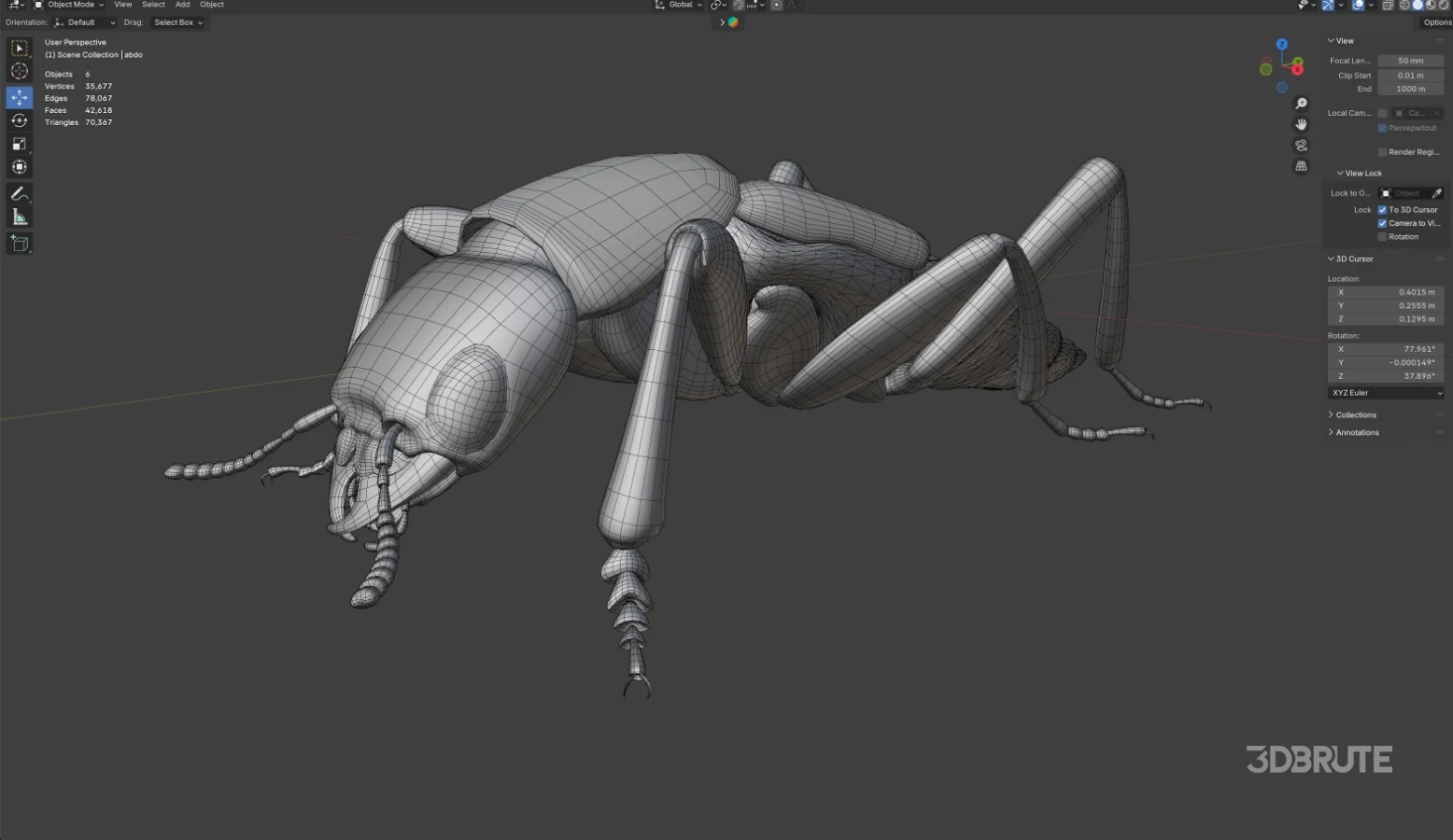Open Global transform orientation dropdown
This screenshot has height=840, width=1453.
(x=678, y=5)
